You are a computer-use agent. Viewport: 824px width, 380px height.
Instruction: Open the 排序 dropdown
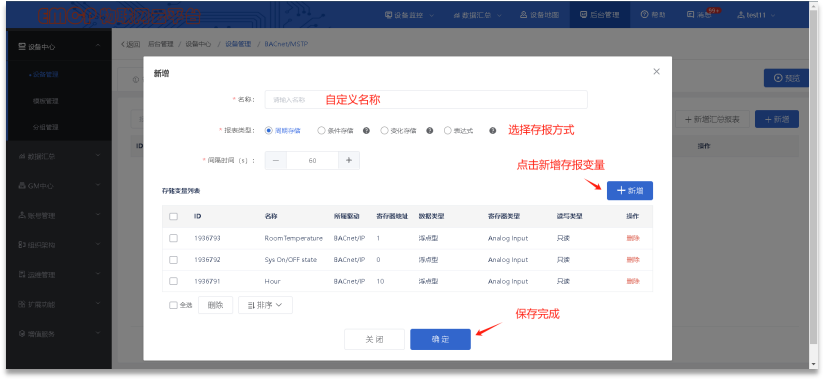[x=265, y=305]
